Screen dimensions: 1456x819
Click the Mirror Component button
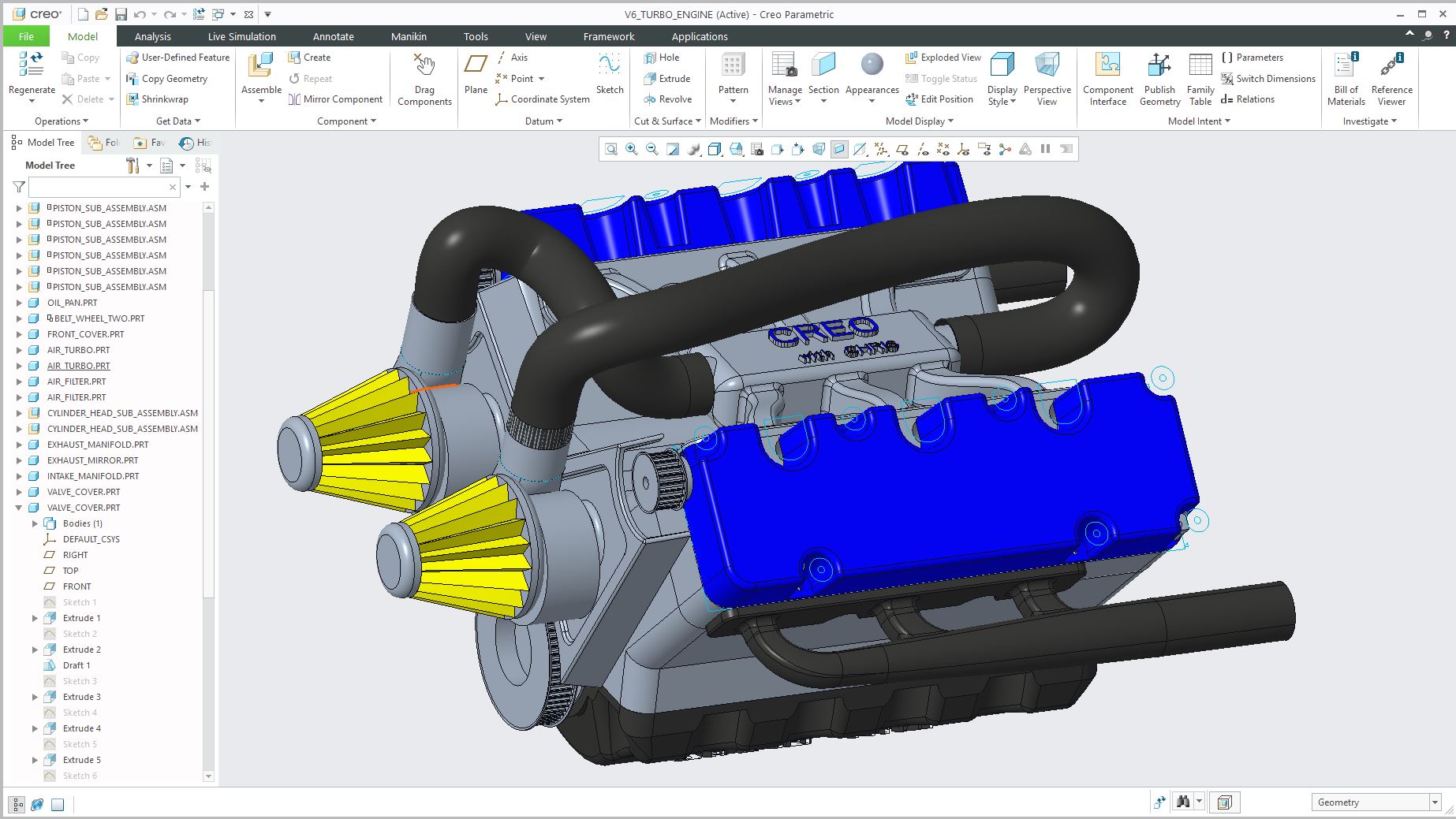click(x=335, y=99)
